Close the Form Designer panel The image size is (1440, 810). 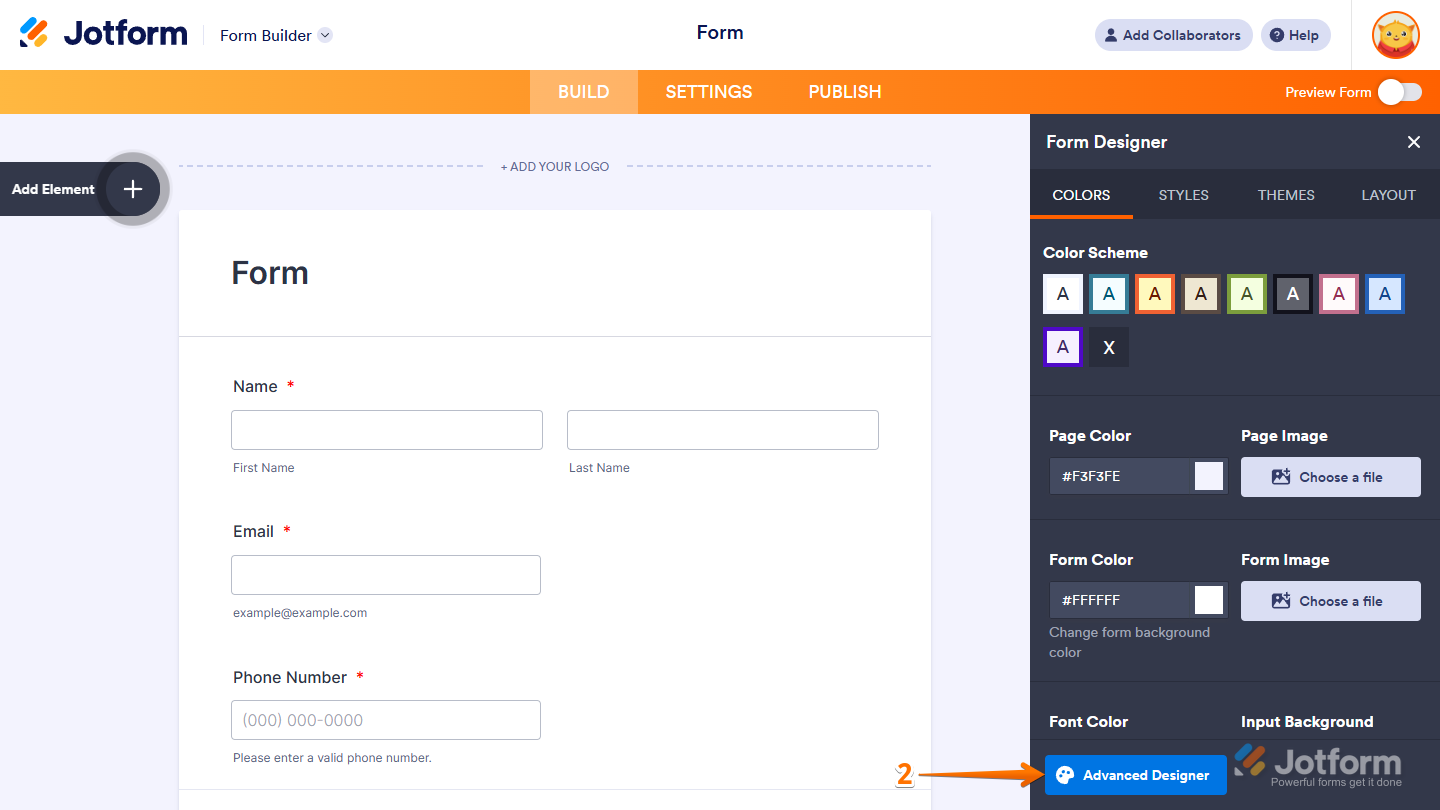click(1414, 142)
